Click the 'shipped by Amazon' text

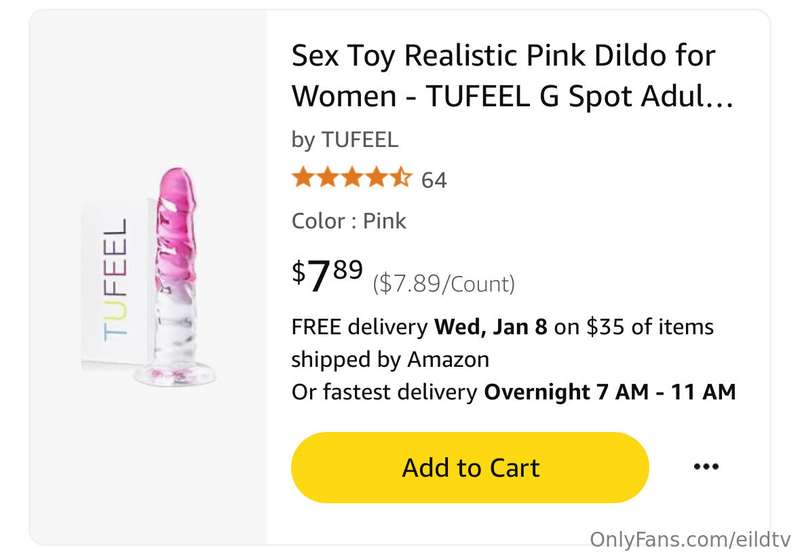[390, 360]
